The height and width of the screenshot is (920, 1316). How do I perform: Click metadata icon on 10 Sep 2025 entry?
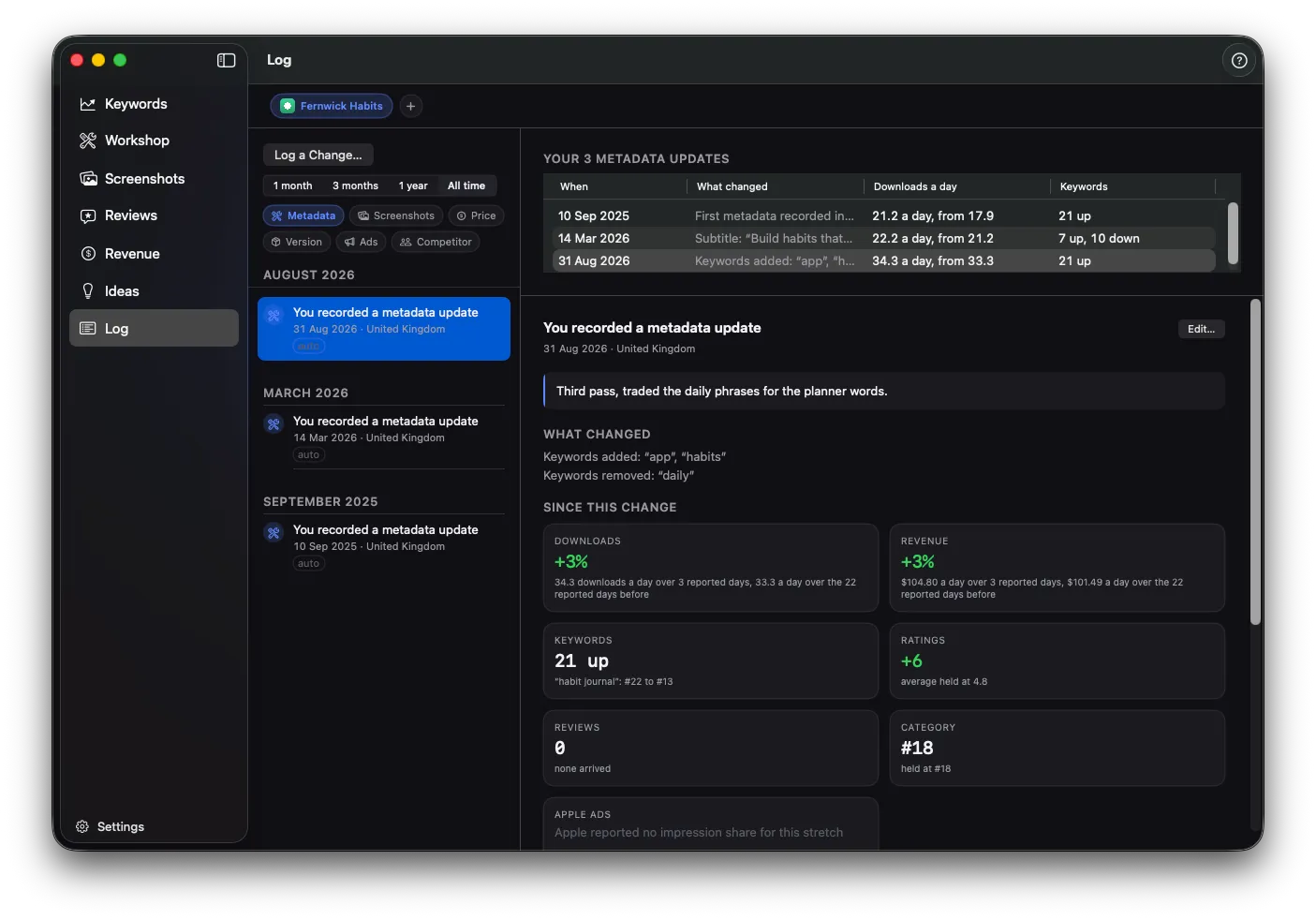[274, 533]
